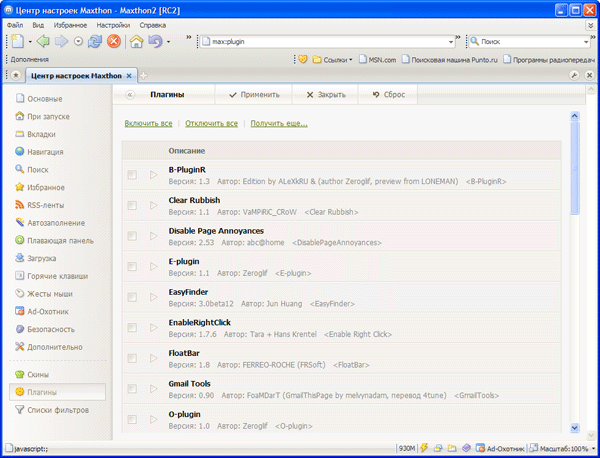This screenshot has height=458, width=600.
Task: Click the max:plugin address field
Action: click(x=329, y=42)
